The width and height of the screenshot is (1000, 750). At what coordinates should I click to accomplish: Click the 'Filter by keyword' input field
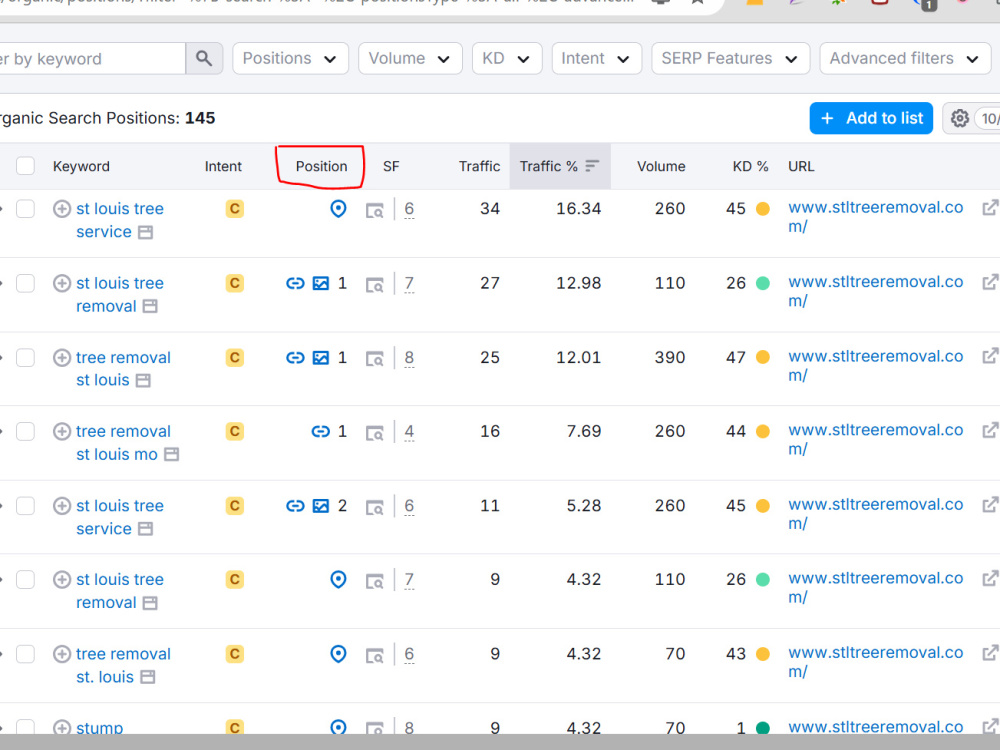[x=92, y=59]
